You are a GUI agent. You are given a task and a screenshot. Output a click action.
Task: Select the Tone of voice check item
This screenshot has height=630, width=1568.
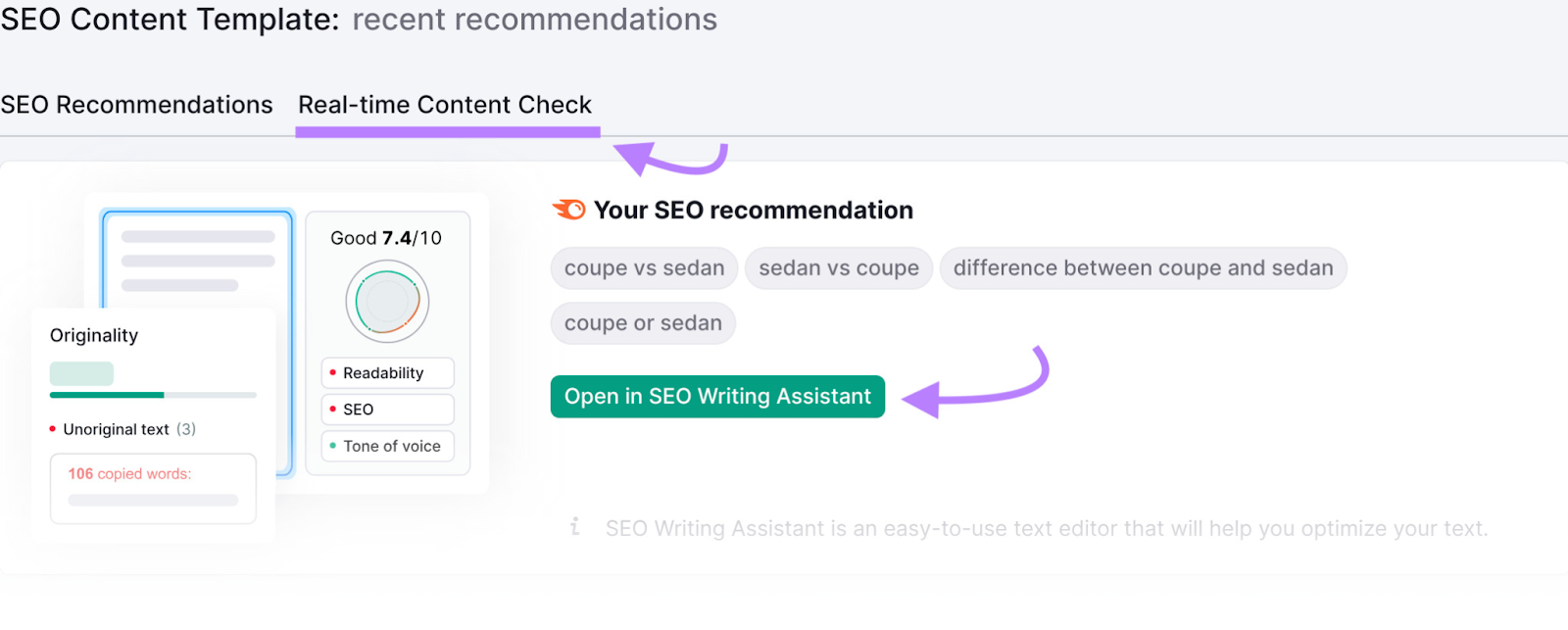[x=388, y=446]
